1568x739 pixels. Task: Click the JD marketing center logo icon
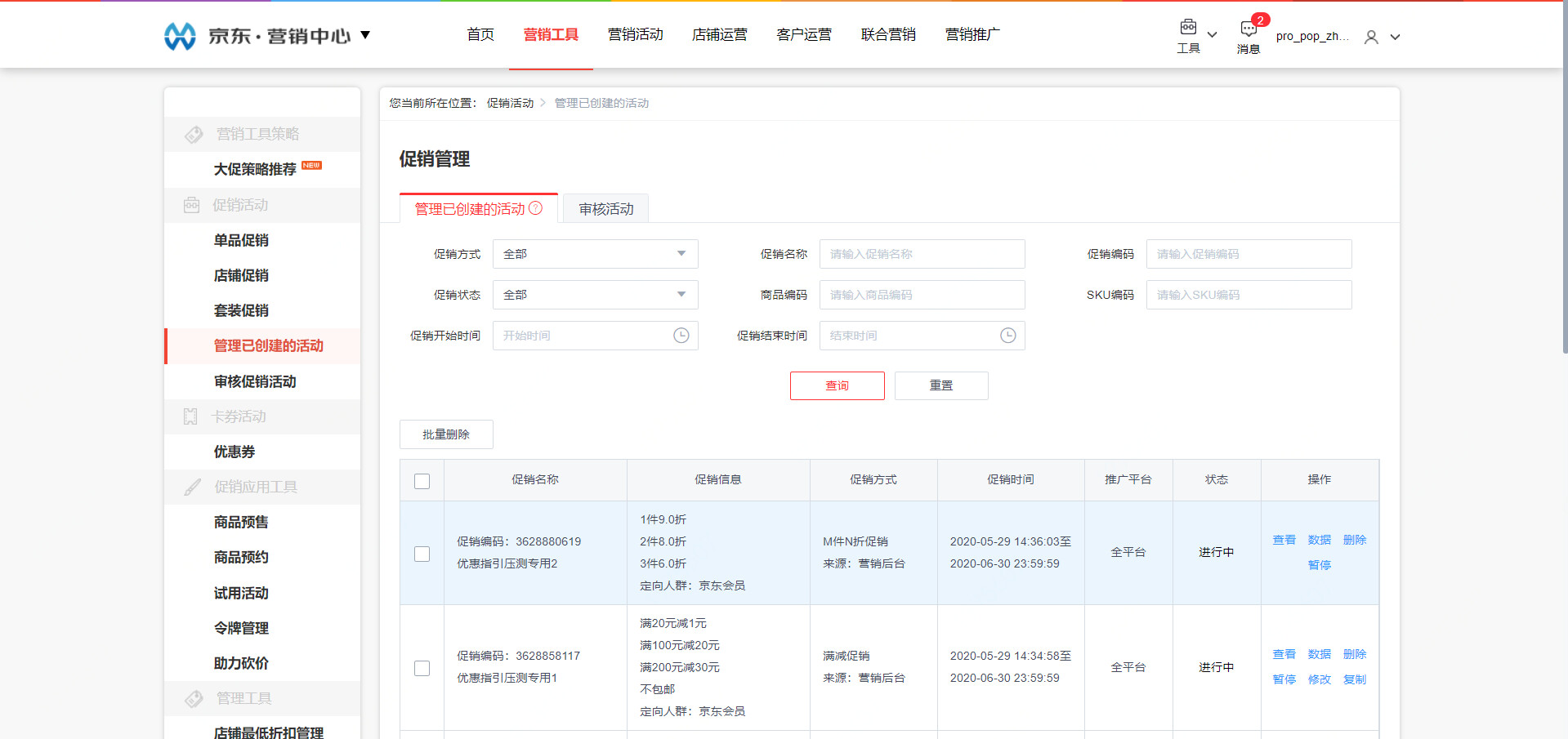click(x=180, y=36)
